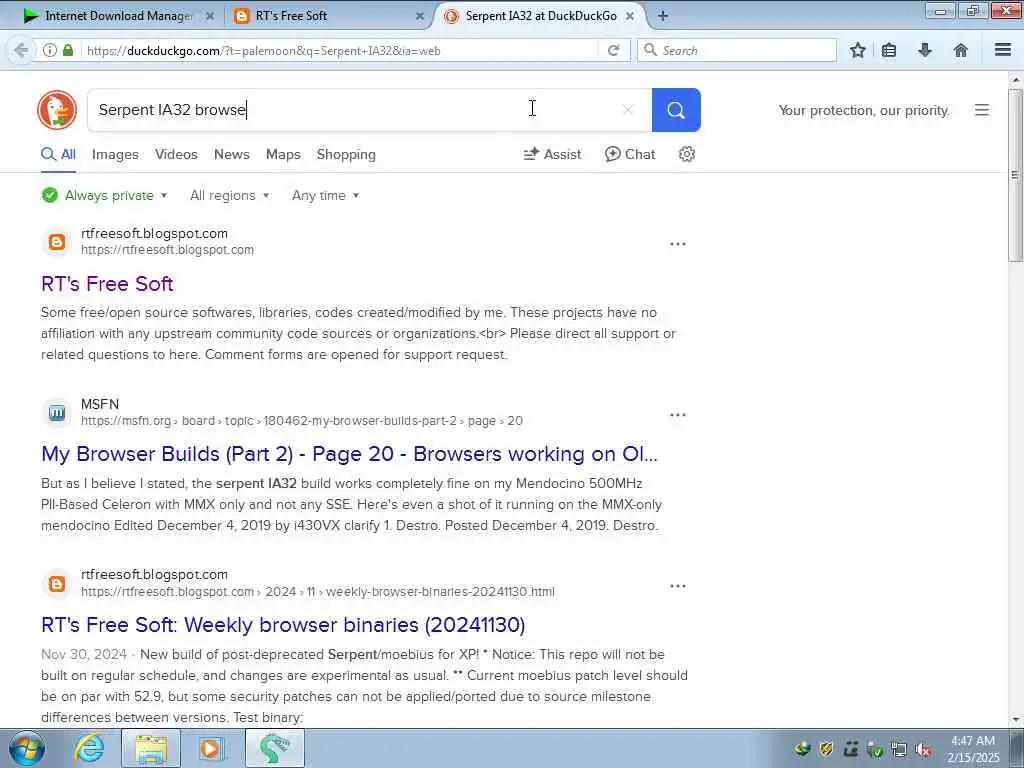Open the browser hamburger menu

pyautogui.click(x=1002, y=50)
